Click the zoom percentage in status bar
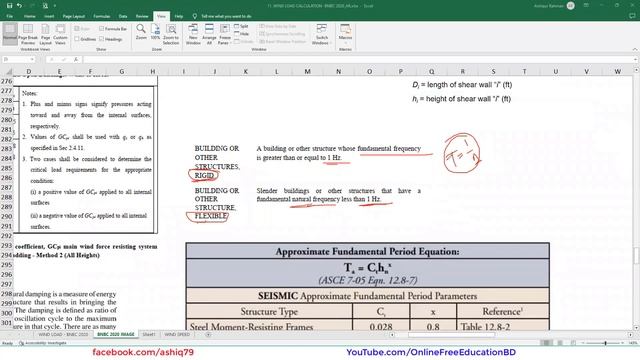This screenshot has height=360, width=640. [x=633, y=343]
